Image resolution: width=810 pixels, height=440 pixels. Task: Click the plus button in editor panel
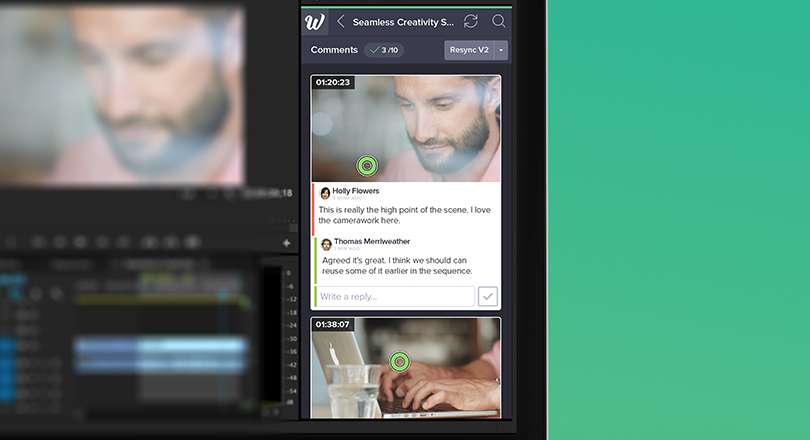coord(287,243)
